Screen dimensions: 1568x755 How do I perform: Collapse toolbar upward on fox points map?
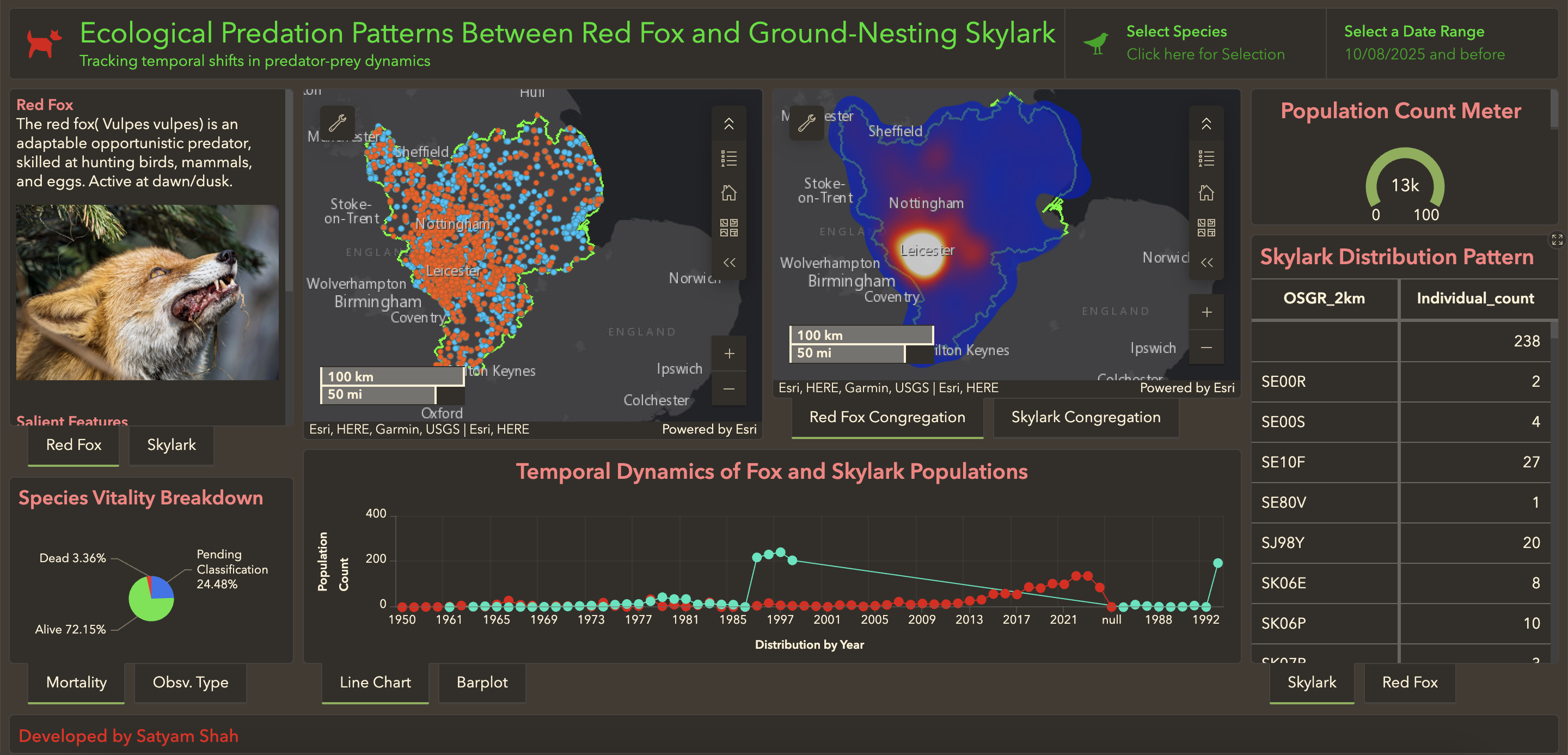click(x=728, y=124)
